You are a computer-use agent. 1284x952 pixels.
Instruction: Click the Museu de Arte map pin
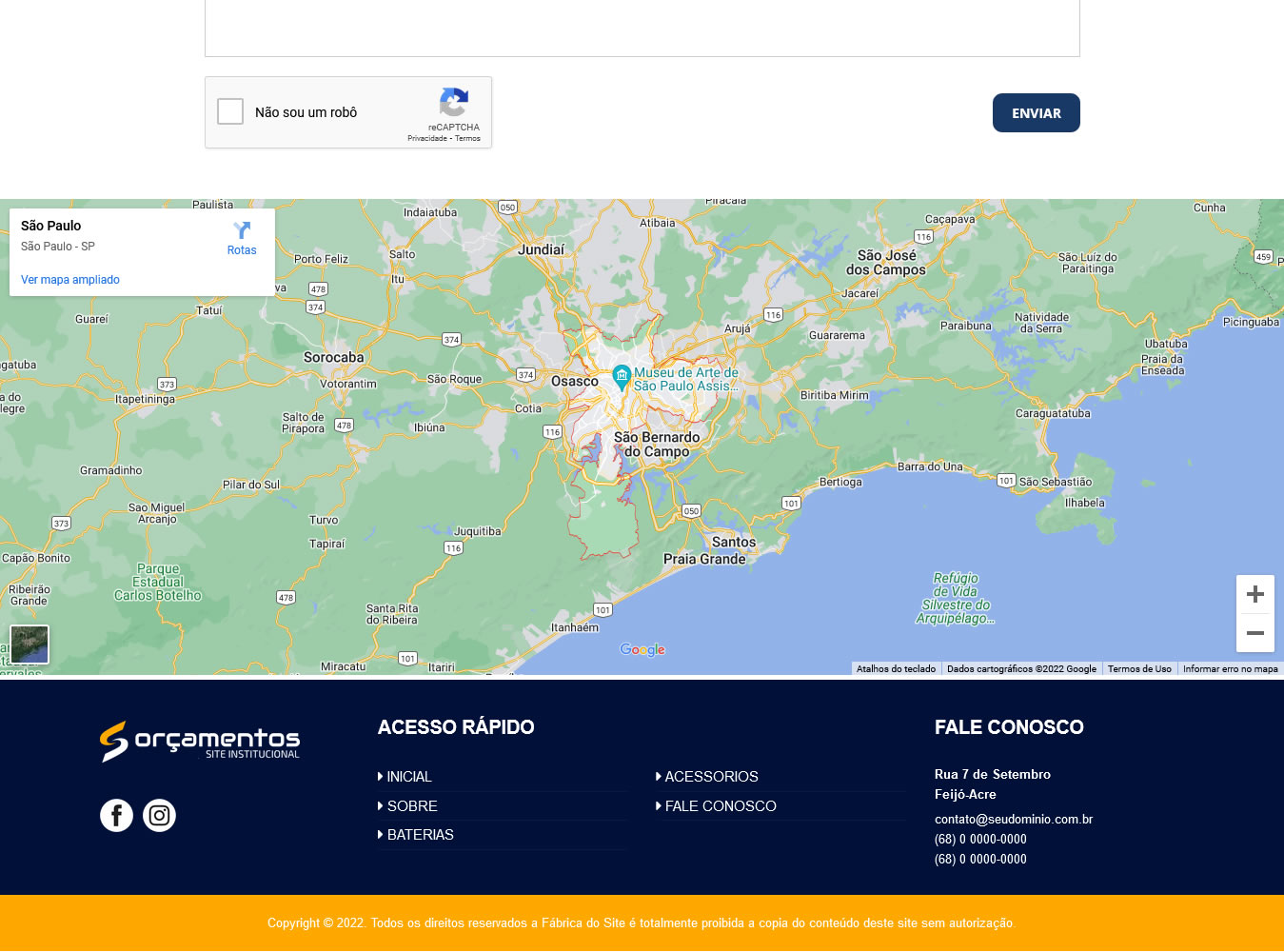tap(622, 377)
